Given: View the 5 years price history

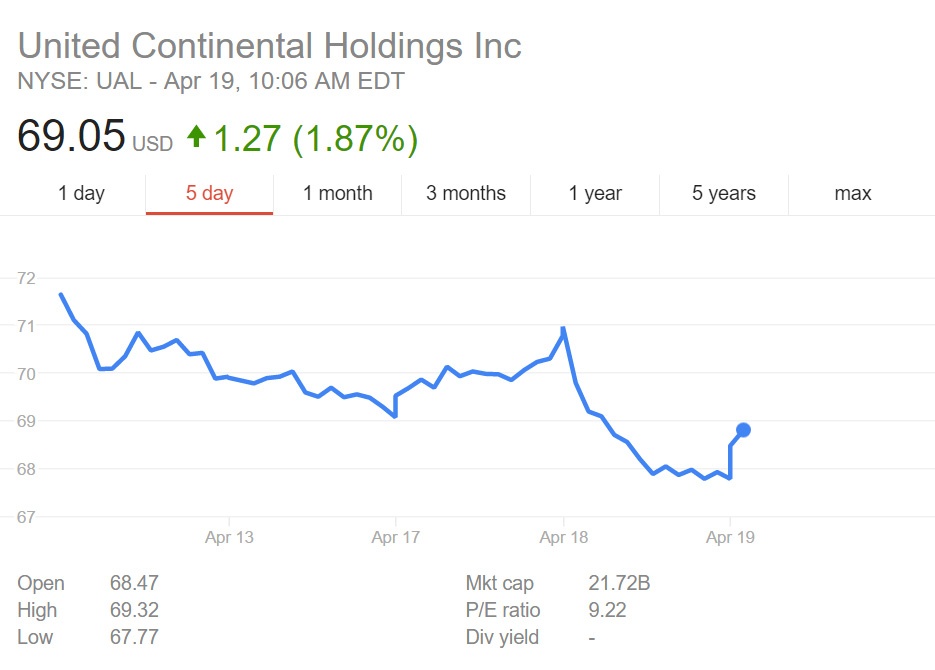Looking at the screenshot, I should coord(724,194).
